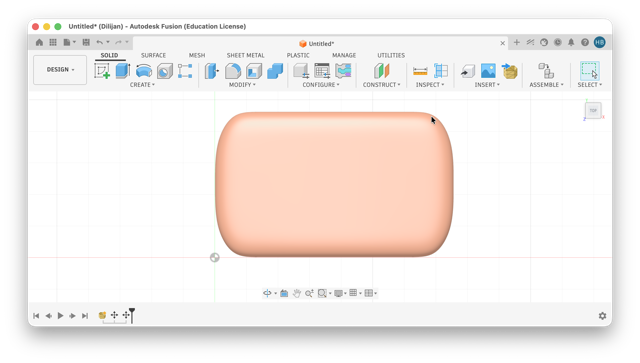Image resolution: width=640 pixels, height=363 pixels.
Task: Click the Home icon in top bar
Action: (39, 42)
